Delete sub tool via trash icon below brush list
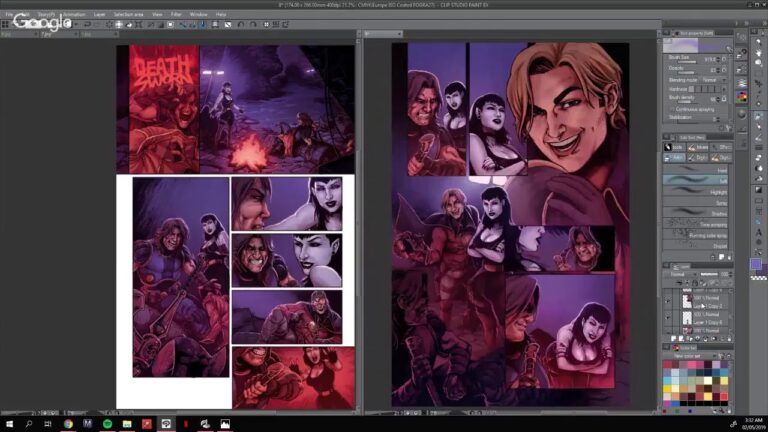This screenshot has height=432, width=768. 729,257
